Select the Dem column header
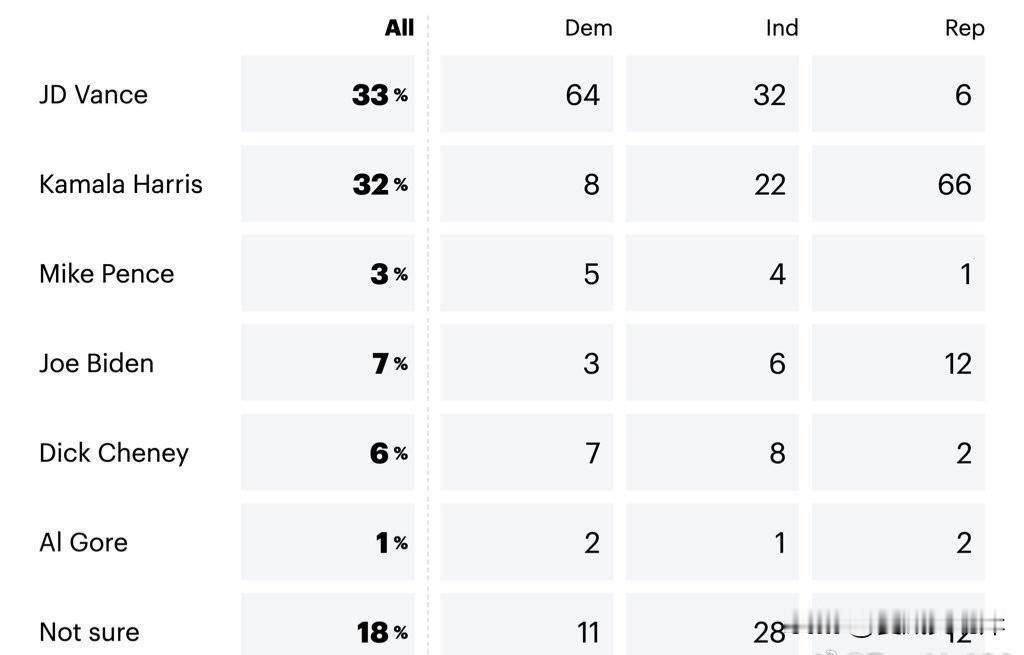The image size is (1024, 655). pyautogui.click(x=588, y=28)
